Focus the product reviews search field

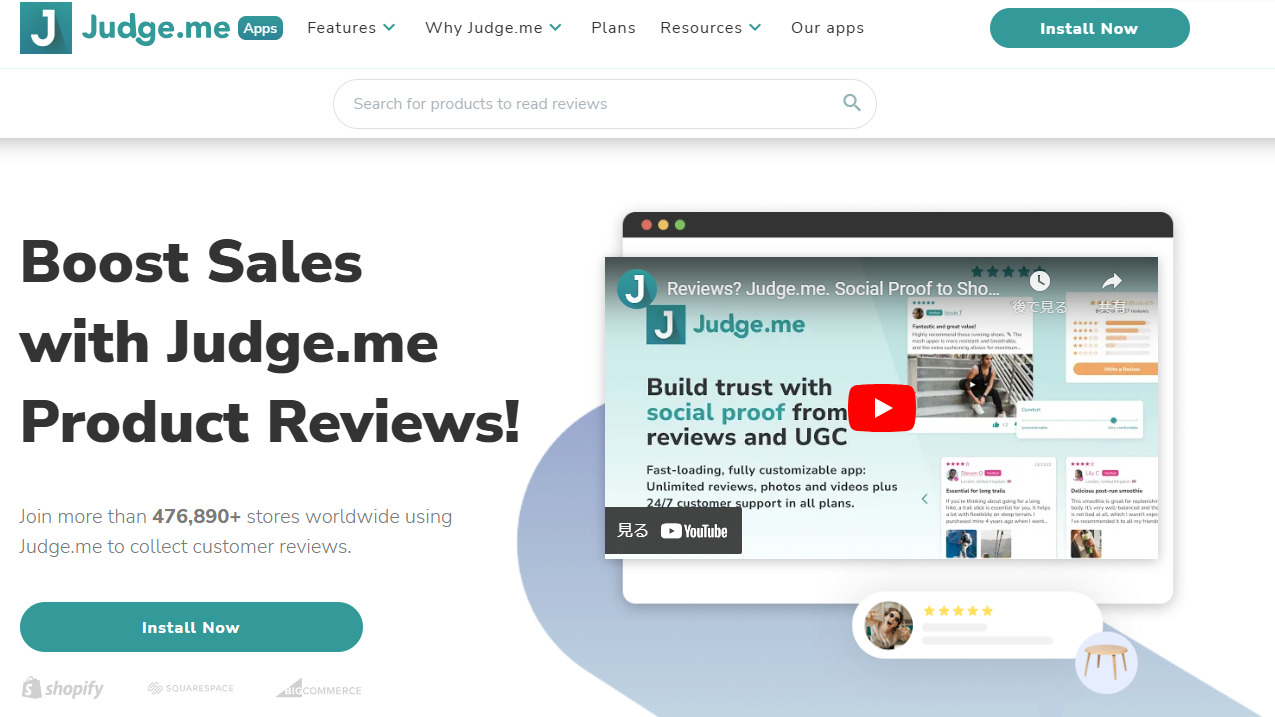(604, 104)
